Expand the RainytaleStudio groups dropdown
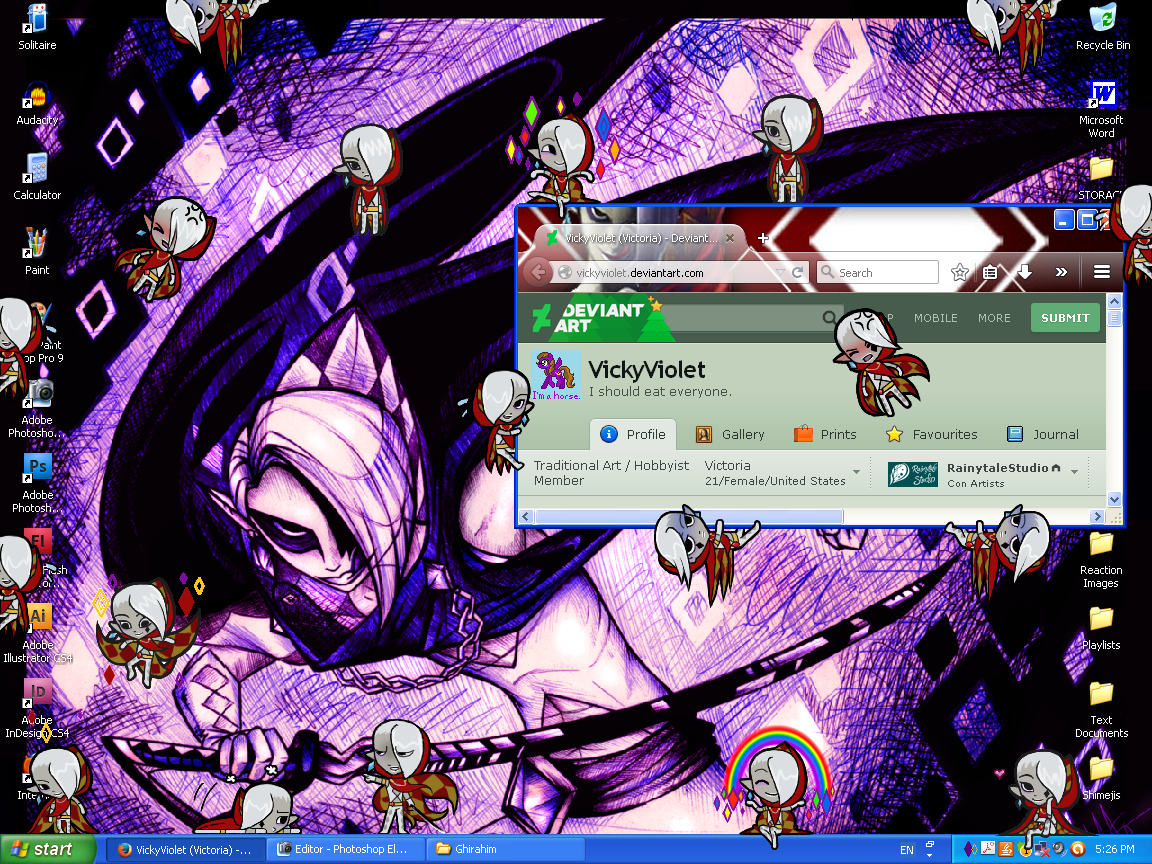The width and height of the screenshot is (1152, 864). 1075,472
